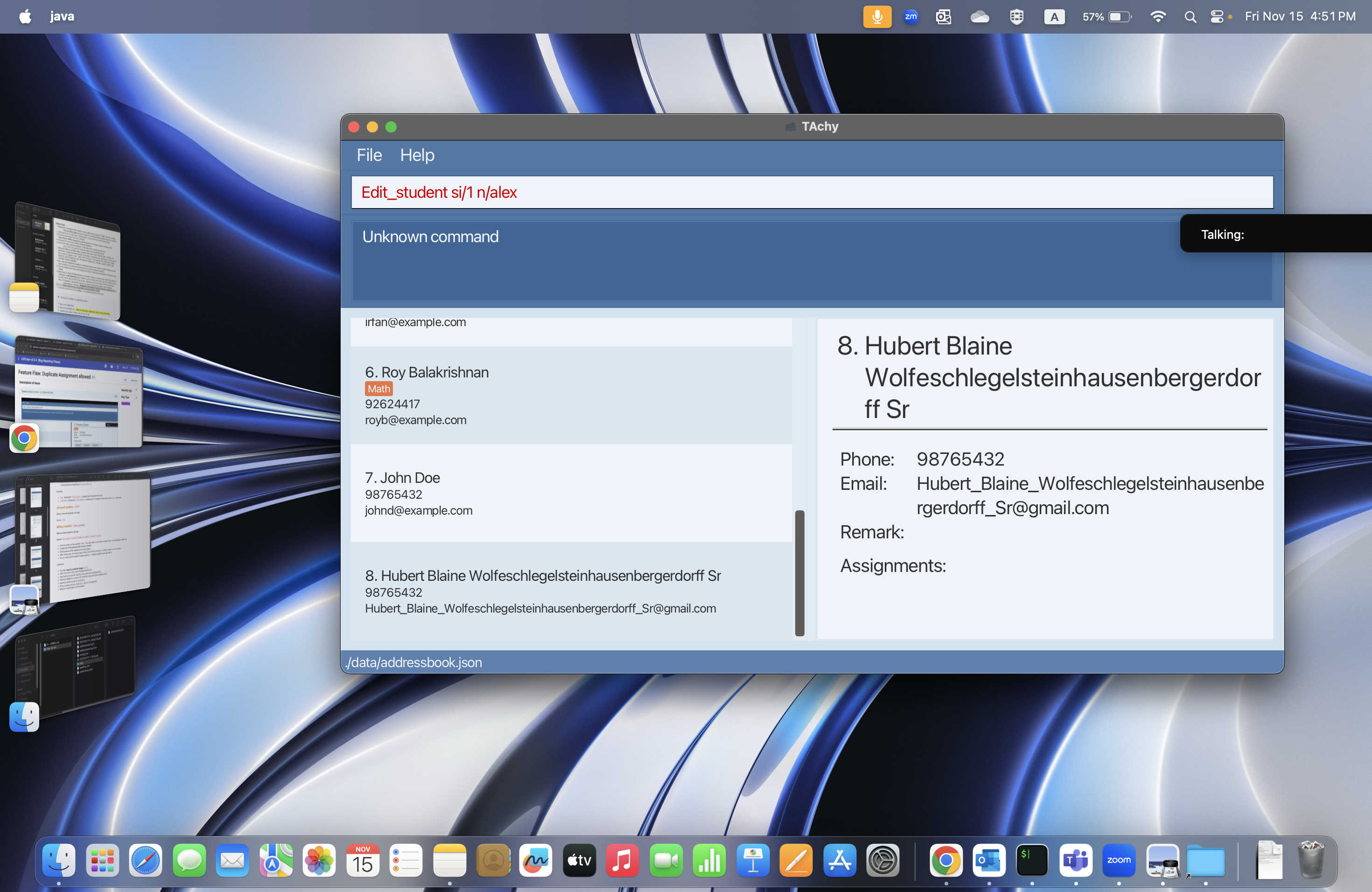Open Zoom in the Dock
This screenshot has height=892, width=1372.
(1119, 860)
